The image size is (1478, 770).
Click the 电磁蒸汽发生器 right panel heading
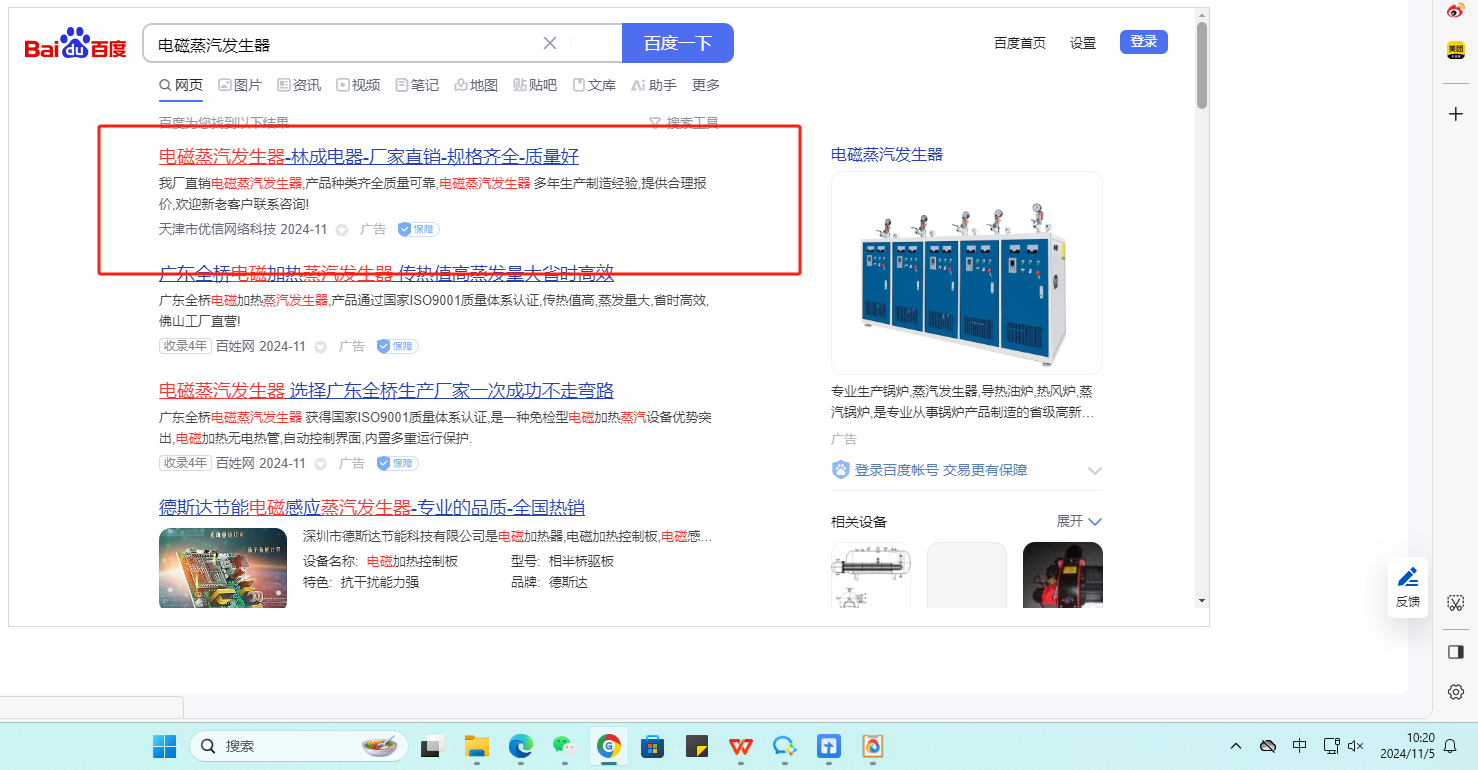(887, 154)
